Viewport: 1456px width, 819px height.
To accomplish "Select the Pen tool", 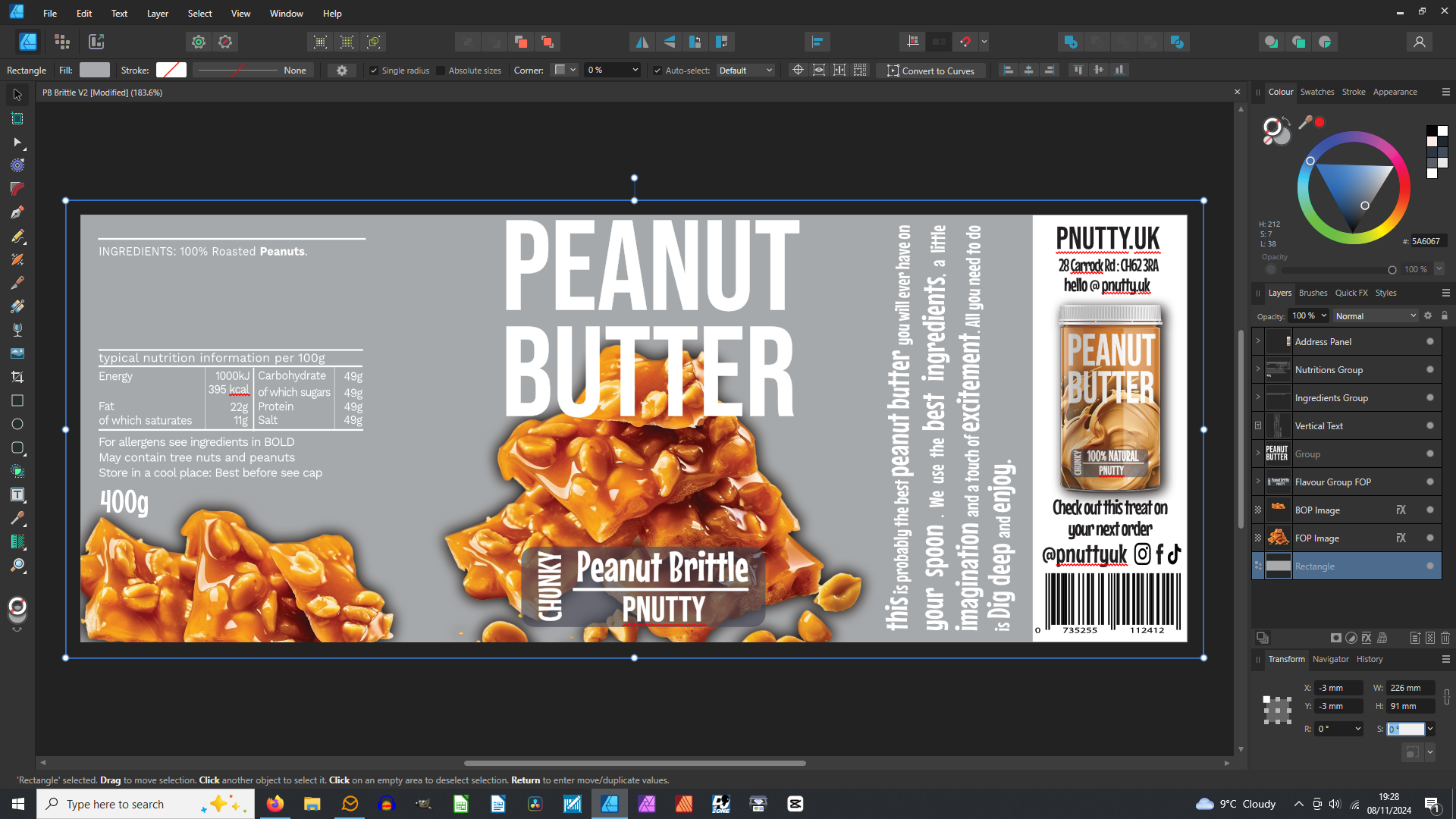I will click(17, 212).
